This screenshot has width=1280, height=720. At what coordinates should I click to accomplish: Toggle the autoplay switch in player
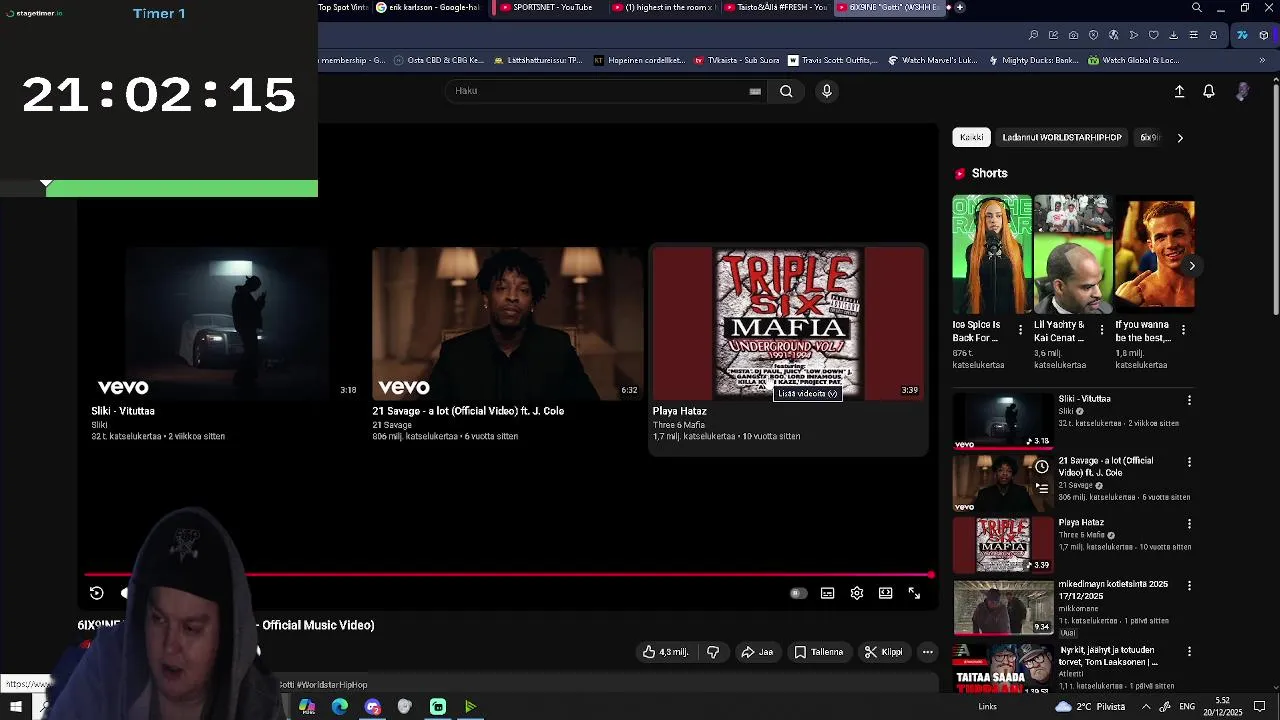click(x=797, y=593)
